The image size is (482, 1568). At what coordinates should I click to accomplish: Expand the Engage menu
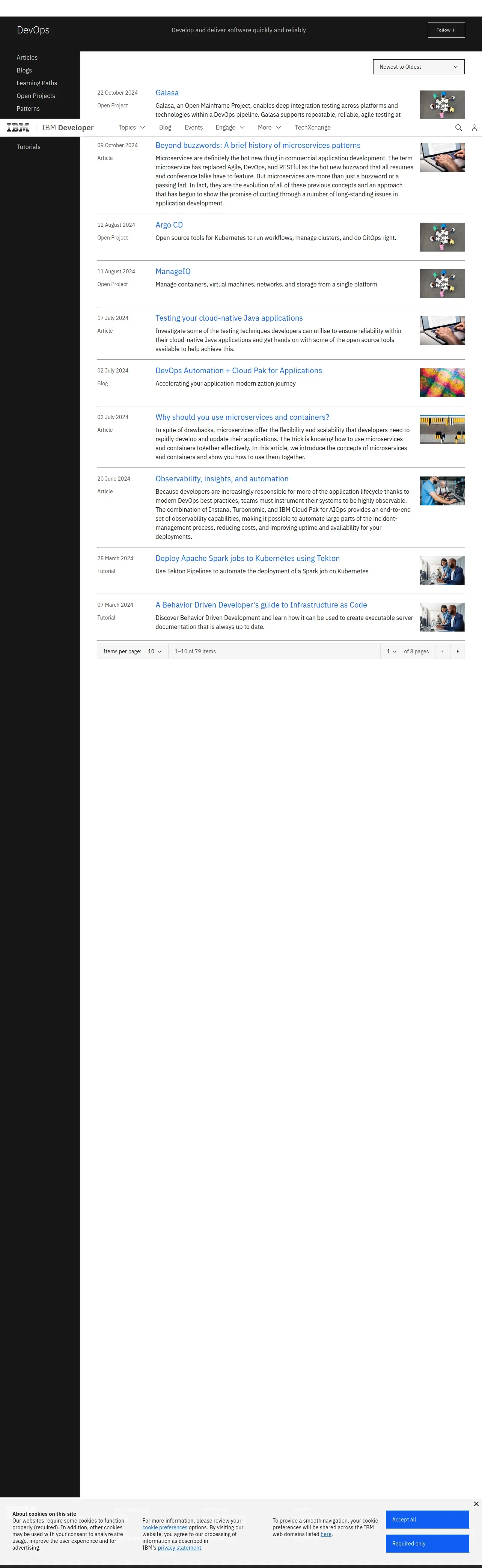pyautogui.click(x=230, y=128)
